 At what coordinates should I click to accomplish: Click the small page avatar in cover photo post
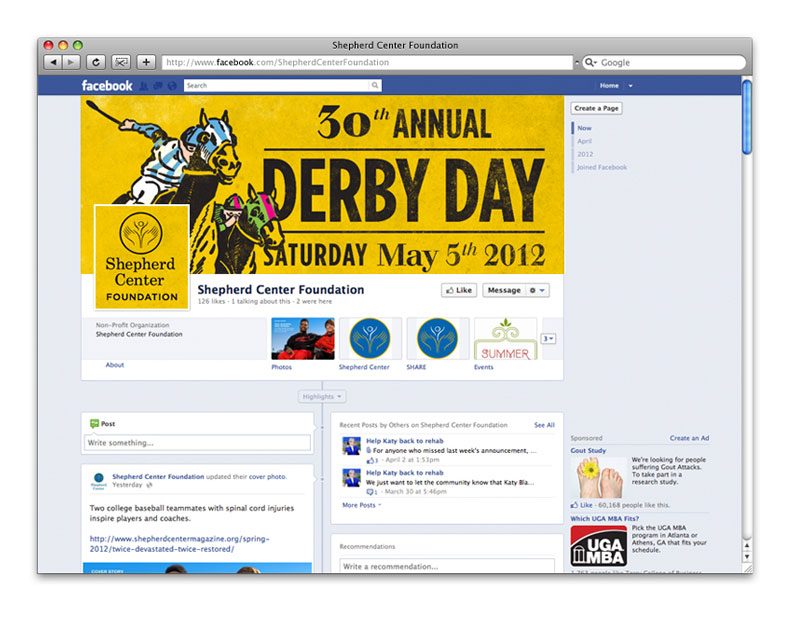(99, 481)
